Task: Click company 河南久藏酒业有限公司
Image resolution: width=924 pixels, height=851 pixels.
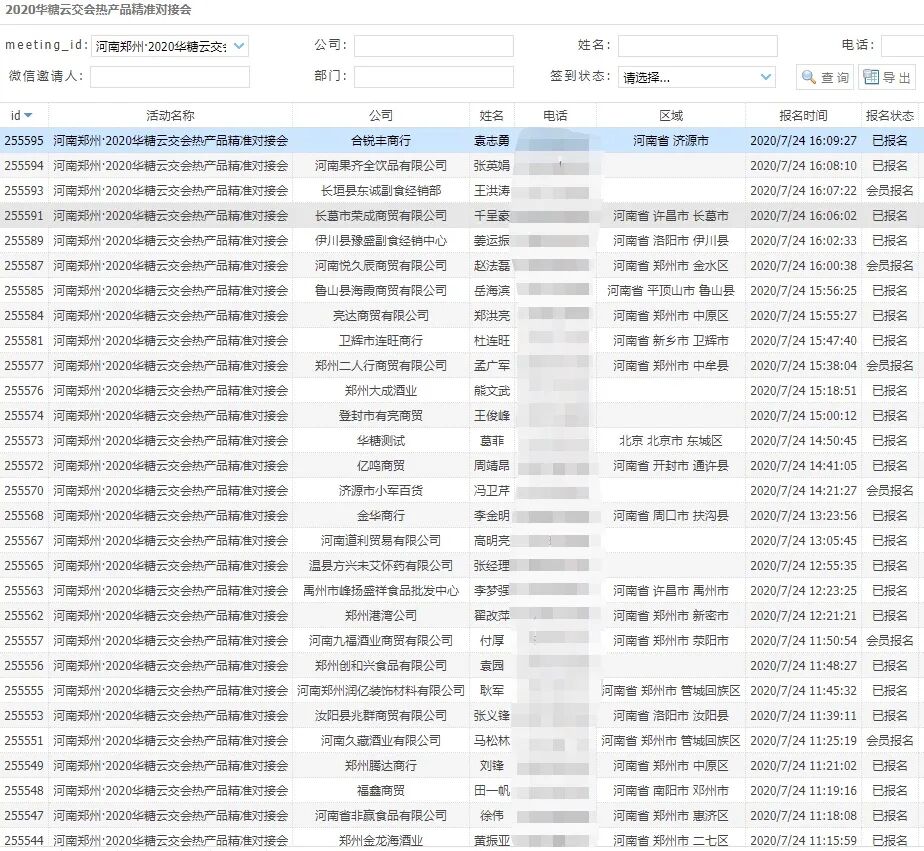Action: tap(381, 740)
